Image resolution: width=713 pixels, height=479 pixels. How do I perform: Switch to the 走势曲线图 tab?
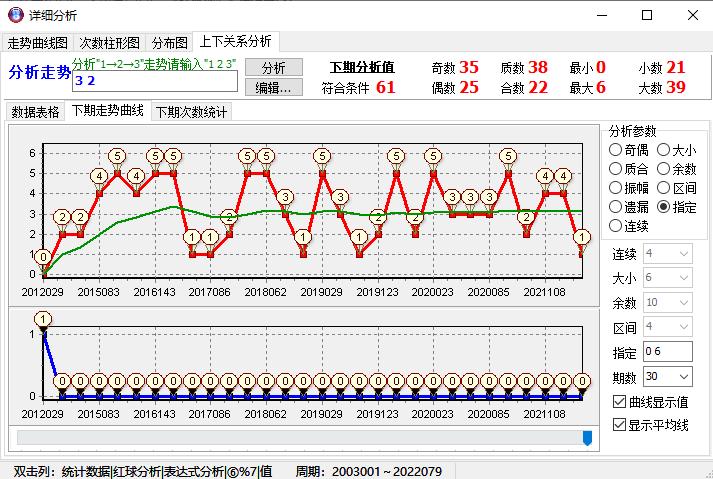tap(38, 43)
